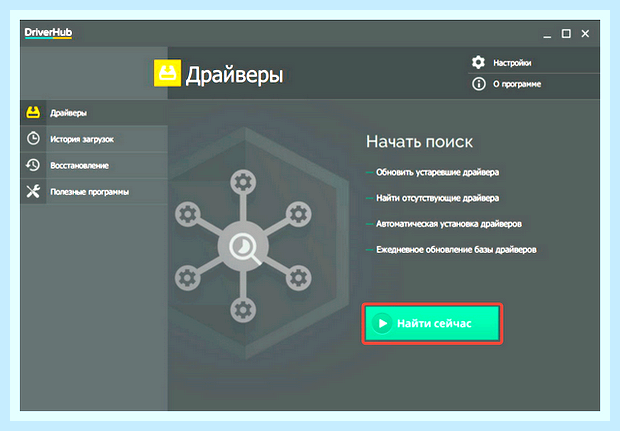Click 'Обновить устаревшие драйвера' text
Image resolution: width=620 pixels, height=431 pixels.
point(437,172)
